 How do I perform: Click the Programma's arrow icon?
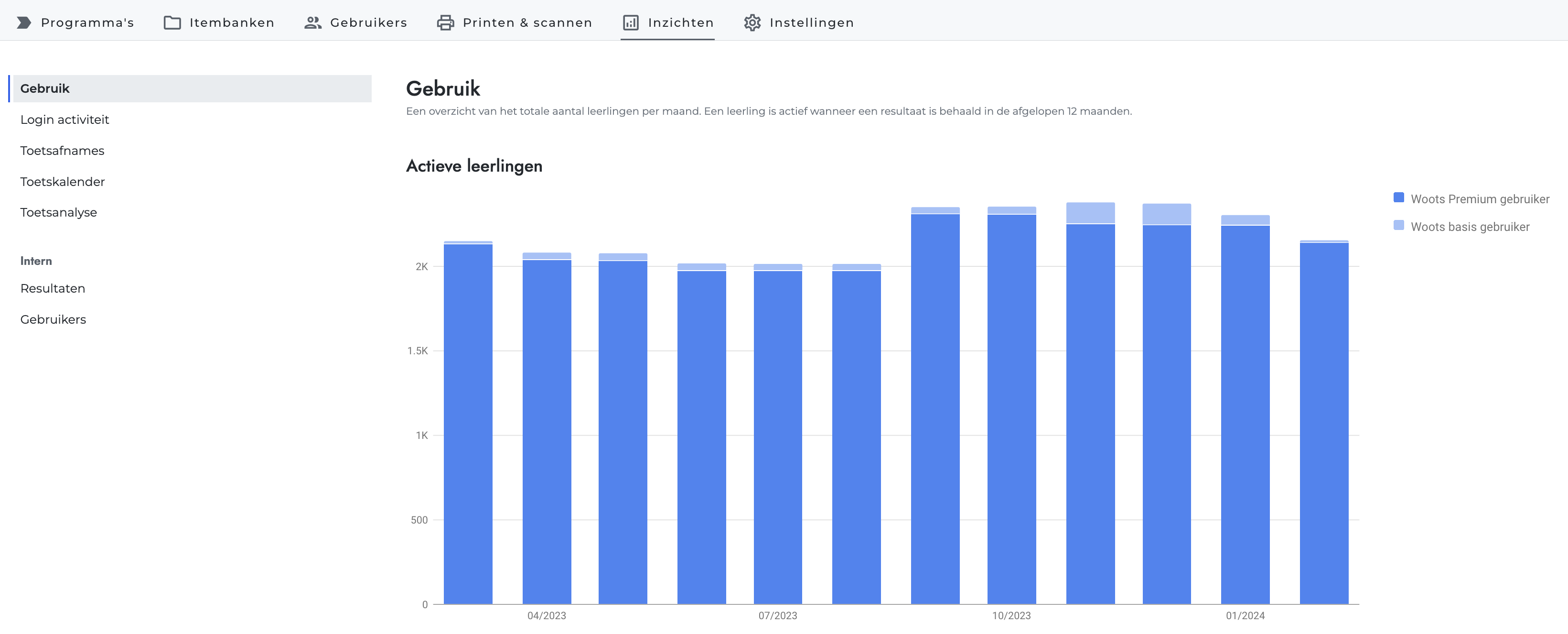tap(24, 22)
